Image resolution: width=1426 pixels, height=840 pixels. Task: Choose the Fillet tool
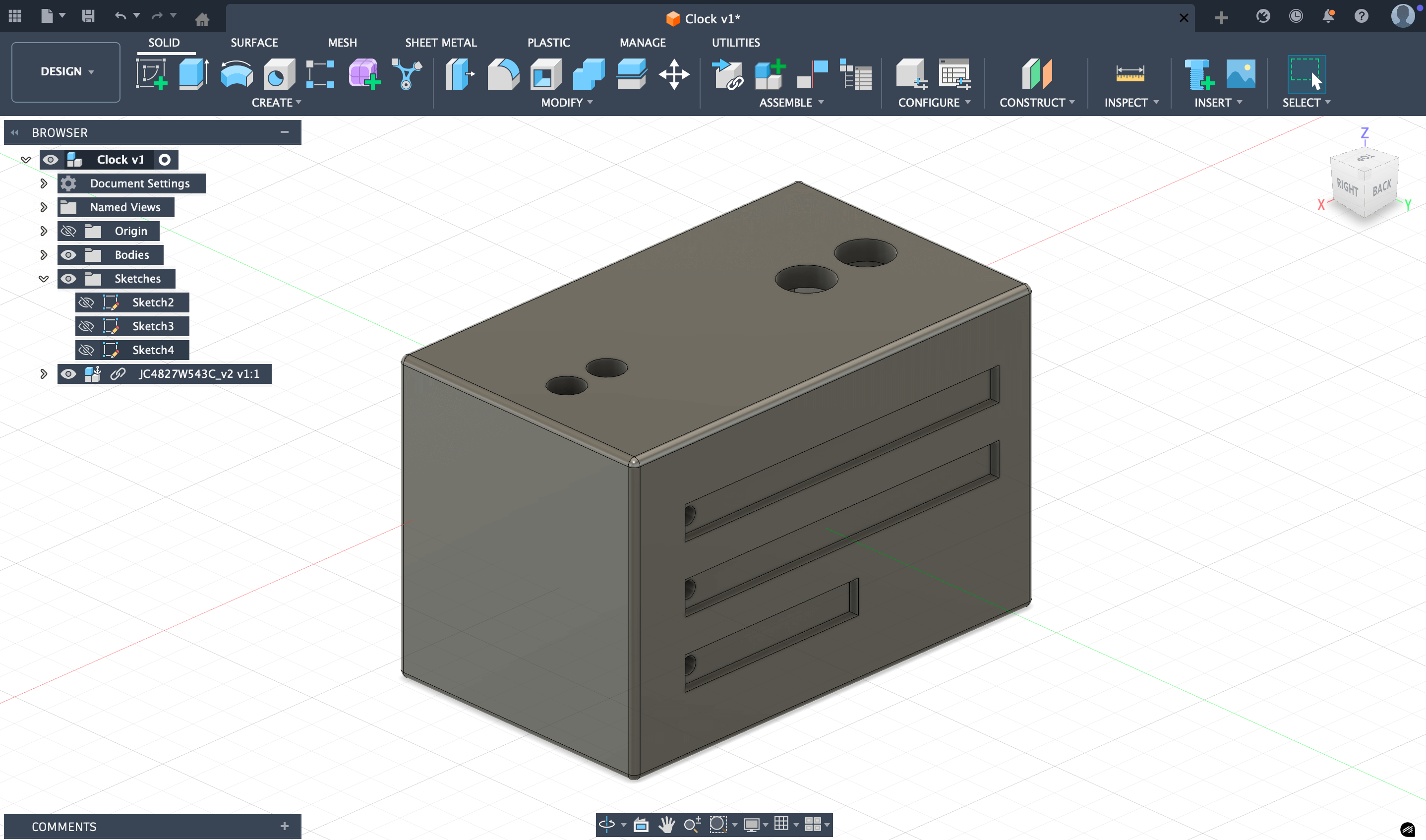(x=503, y=74)
